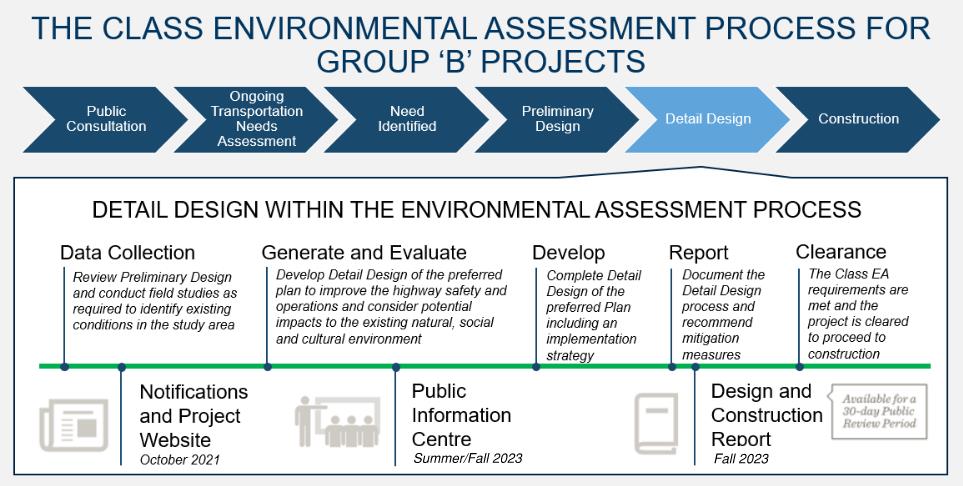Screen dimensions: 963x486
Task: Click the Design and Construction Report timeline dot
Action: [x=695, y=367]
